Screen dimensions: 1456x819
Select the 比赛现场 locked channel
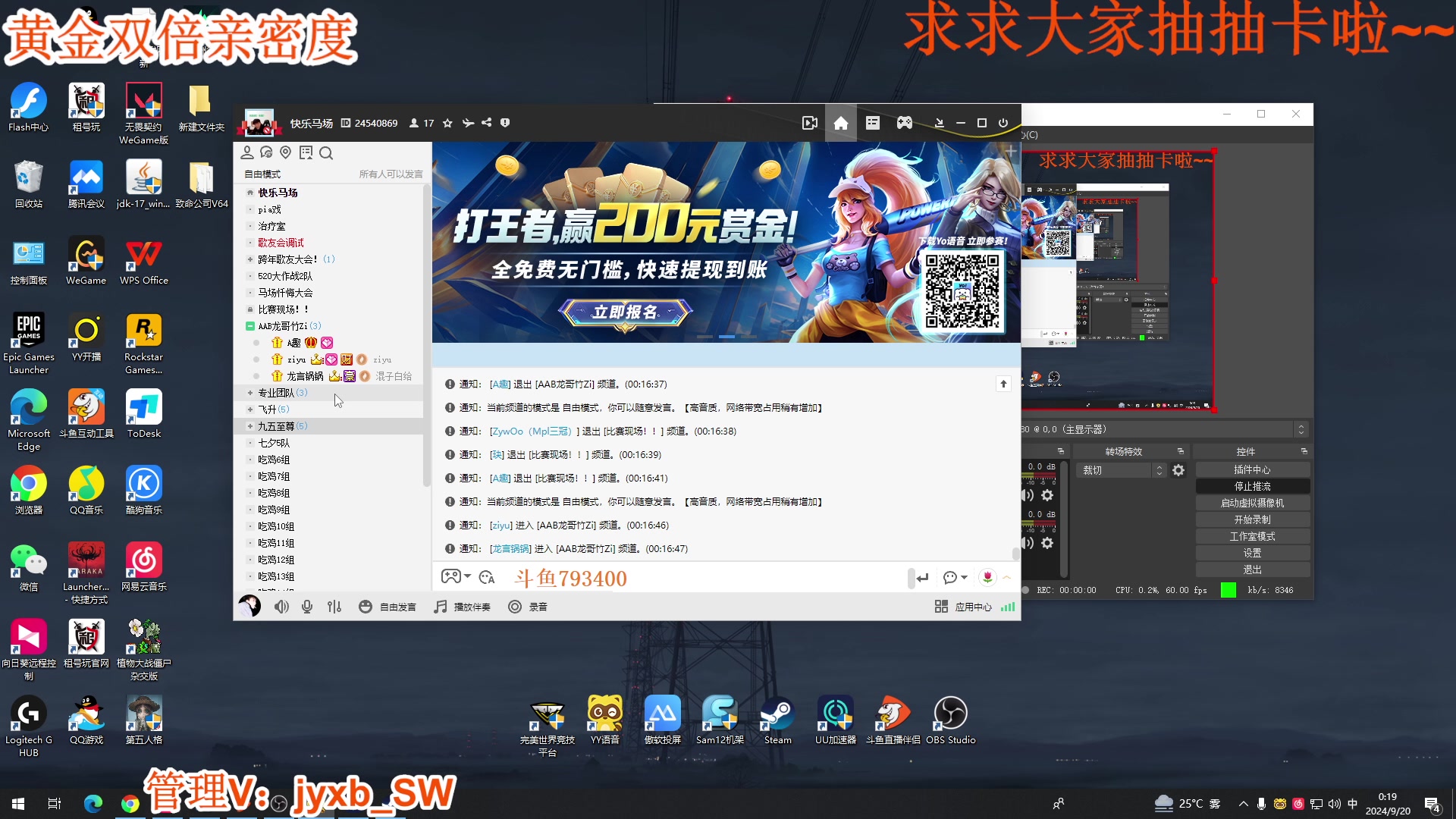pos(283,309)
